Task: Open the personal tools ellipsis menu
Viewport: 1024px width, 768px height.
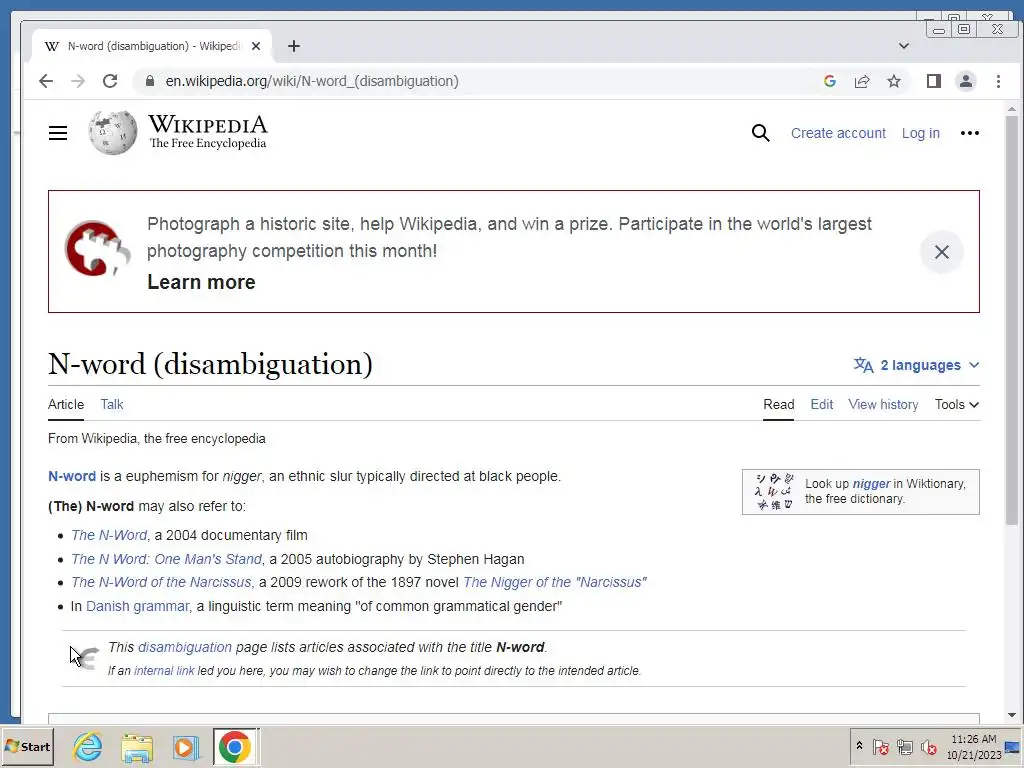Action: [970, 133]
